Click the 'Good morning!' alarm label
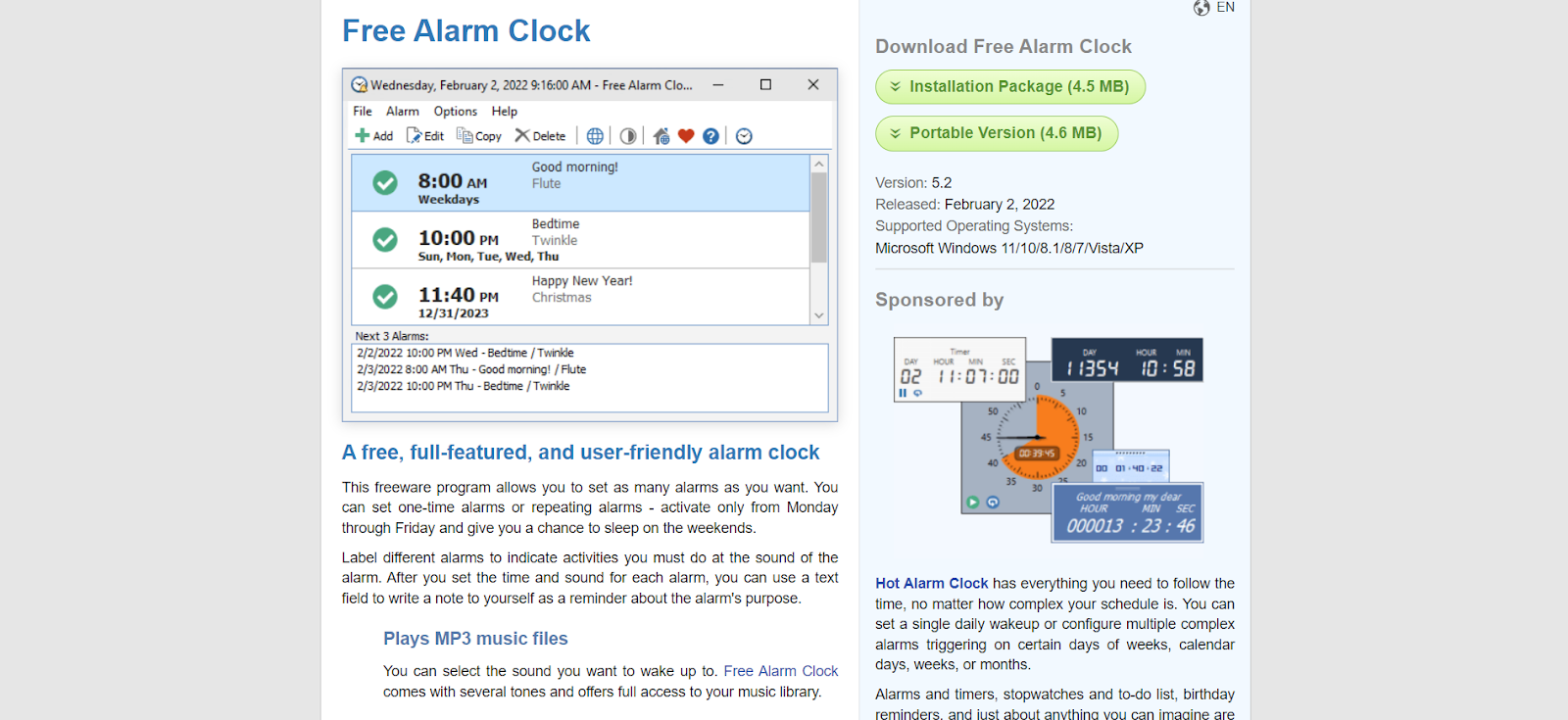This screenshot has width=1568, height=720. [575, 168]
